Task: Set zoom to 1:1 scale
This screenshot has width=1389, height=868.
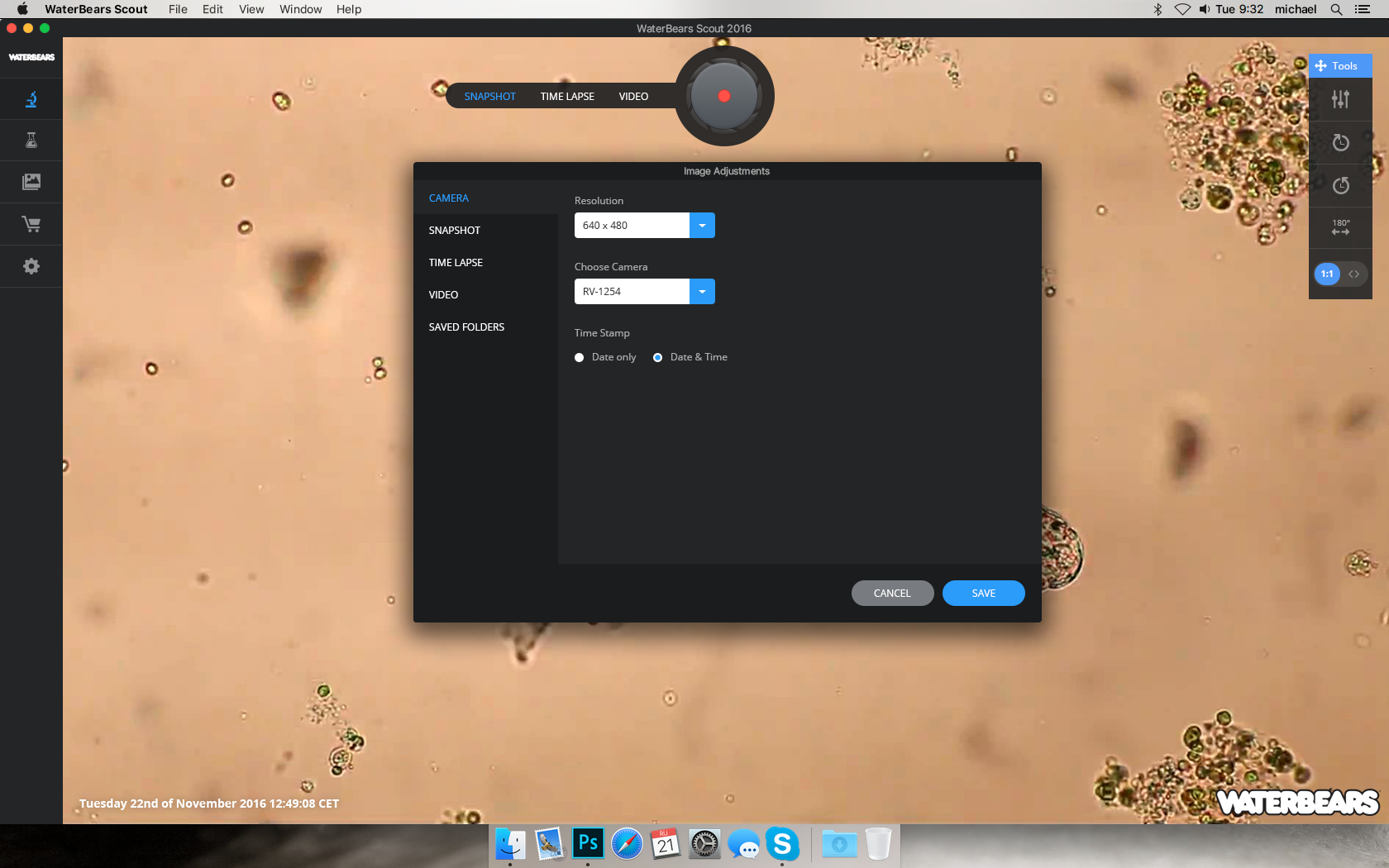Action: coord(1327,274)
